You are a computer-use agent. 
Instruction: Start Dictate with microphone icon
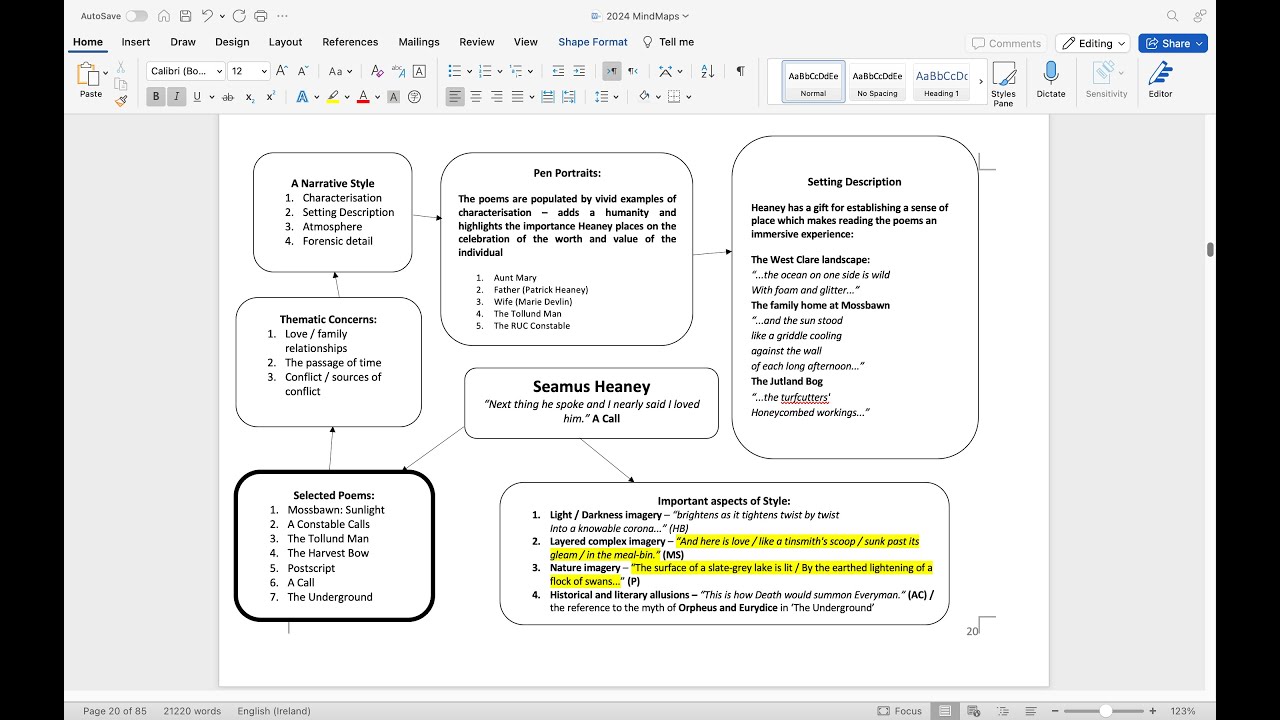click(1051, 80)
